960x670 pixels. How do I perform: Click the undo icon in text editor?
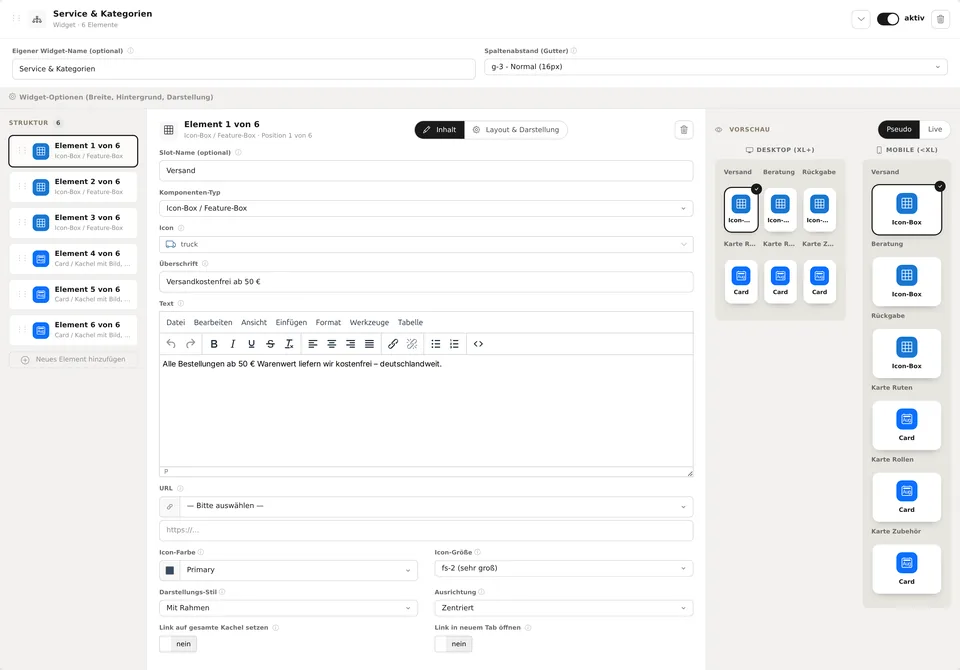click(171, 344)
